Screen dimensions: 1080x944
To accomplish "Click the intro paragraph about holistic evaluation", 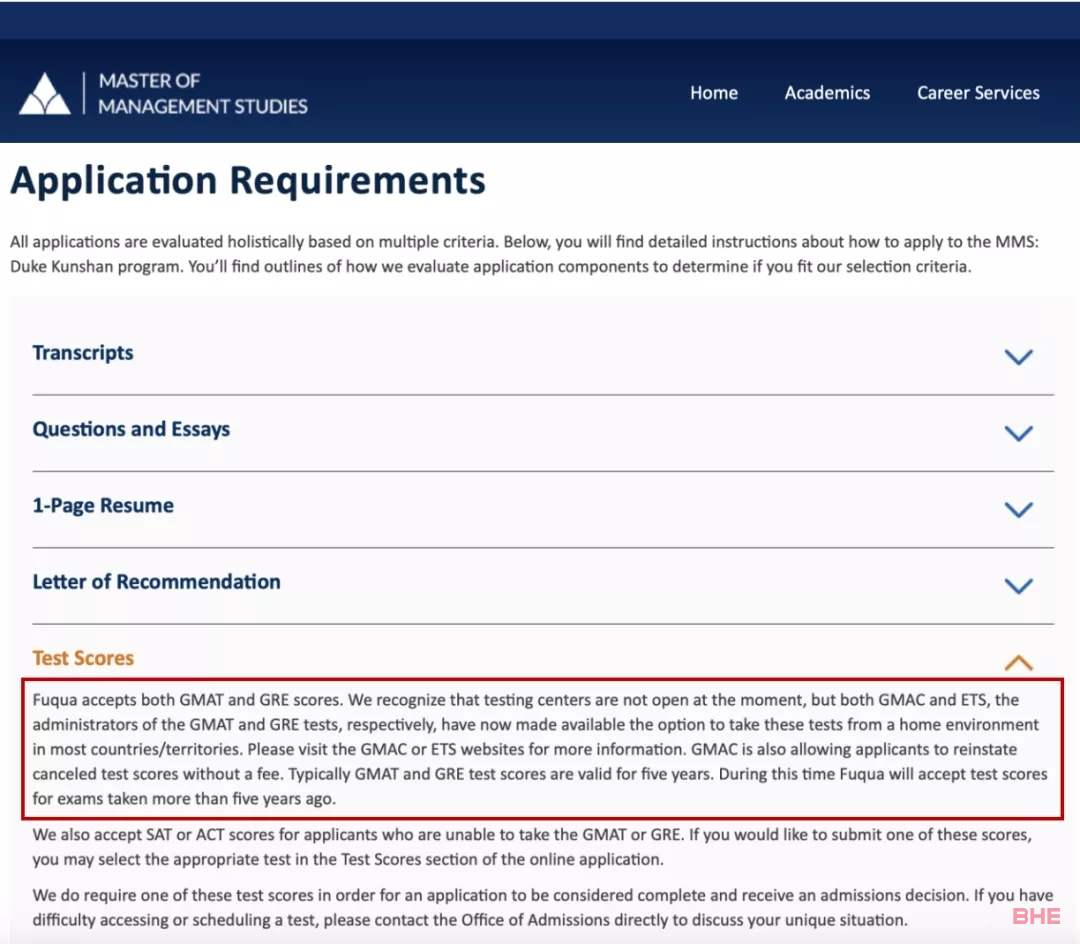I will click(x=490, y=254).
